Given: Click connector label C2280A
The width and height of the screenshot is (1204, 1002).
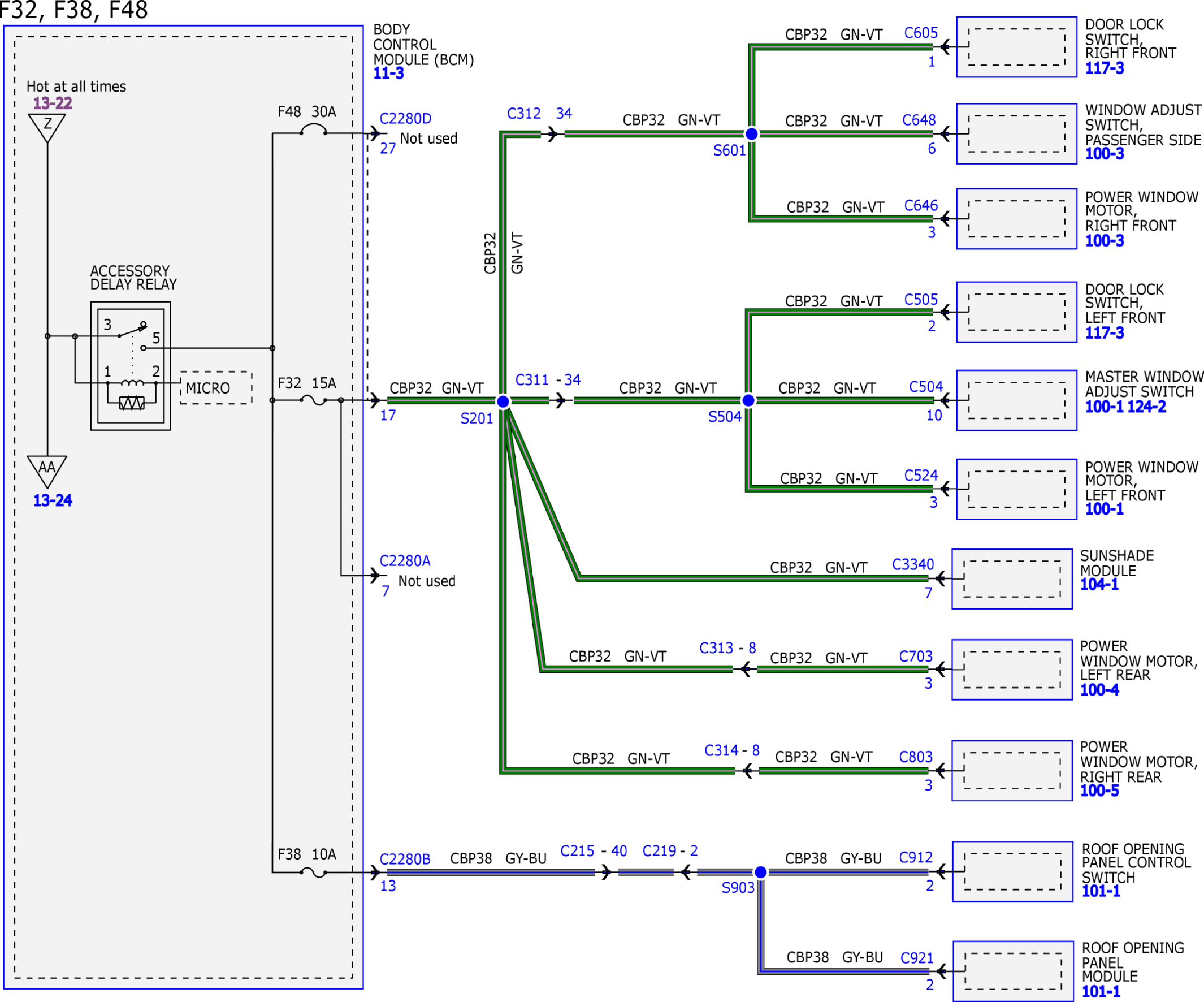Looking at the screenshot, I should pos(405,561).
